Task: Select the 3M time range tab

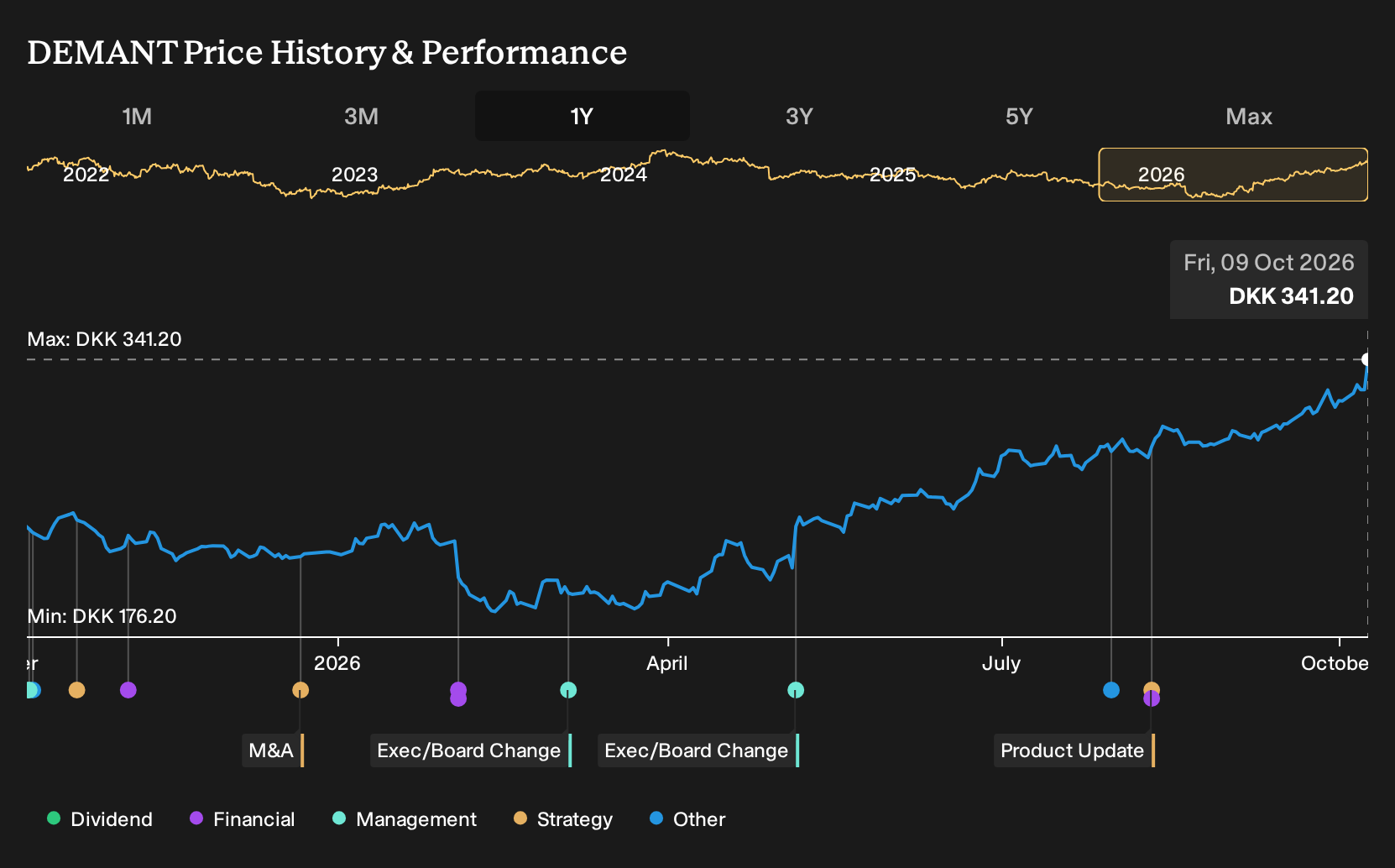Action: pyautogui.click(x=361, y=116)
